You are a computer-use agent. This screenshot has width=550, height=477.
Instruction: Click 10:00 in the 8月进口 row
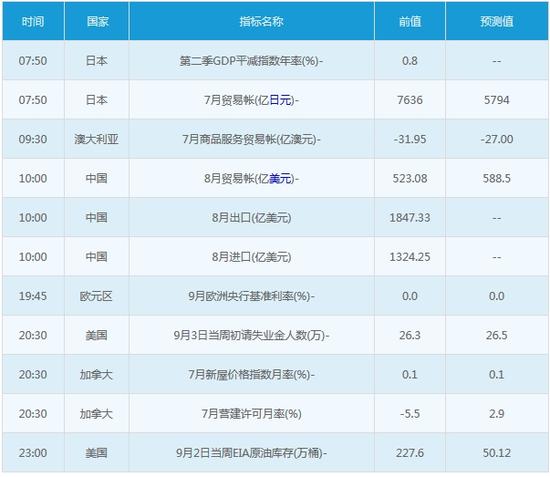(33, 257)
